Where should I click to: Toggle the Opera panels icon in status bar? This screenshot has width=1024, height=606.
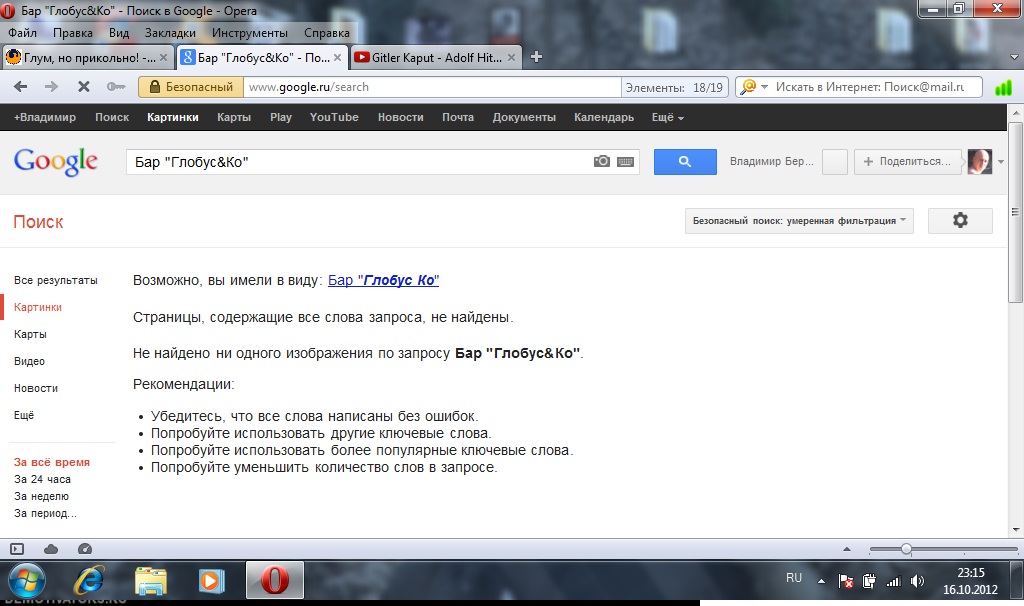point(17,549)
